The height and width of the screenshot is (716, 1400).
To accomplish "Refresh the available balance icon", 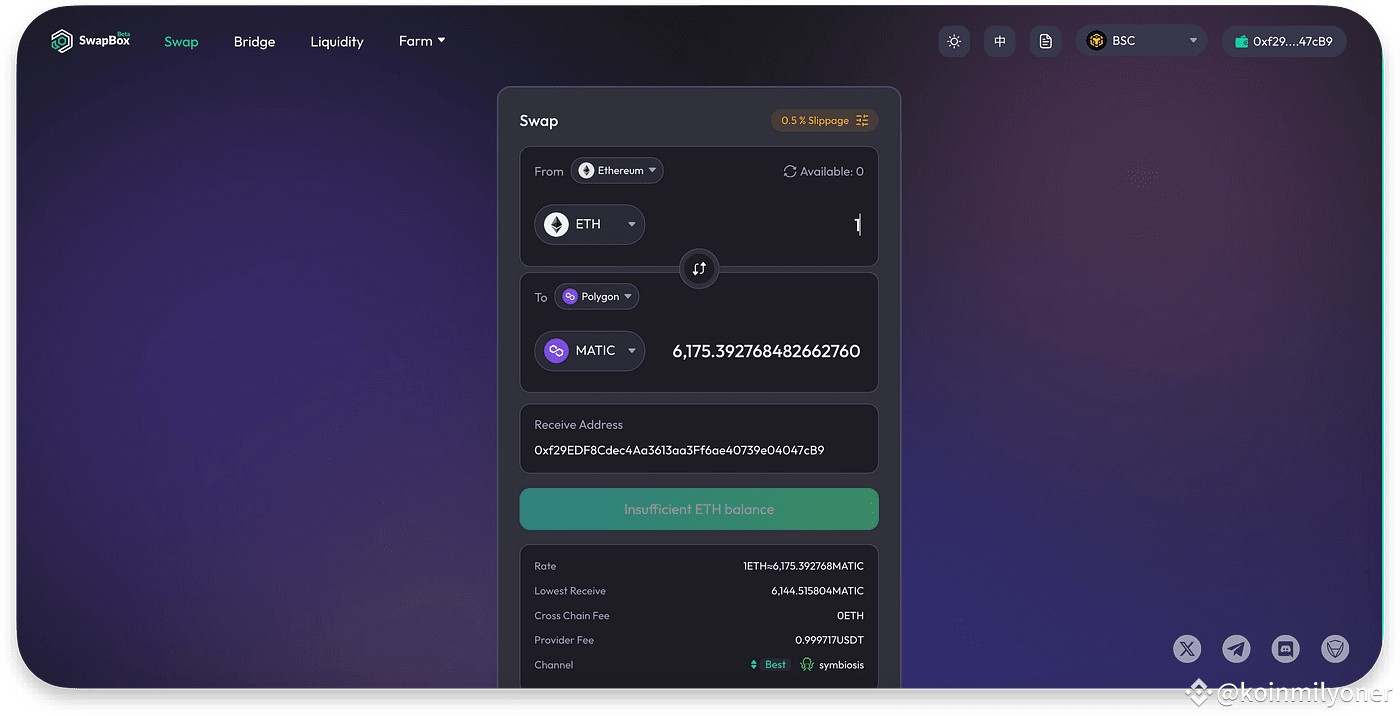I will 790,171.
